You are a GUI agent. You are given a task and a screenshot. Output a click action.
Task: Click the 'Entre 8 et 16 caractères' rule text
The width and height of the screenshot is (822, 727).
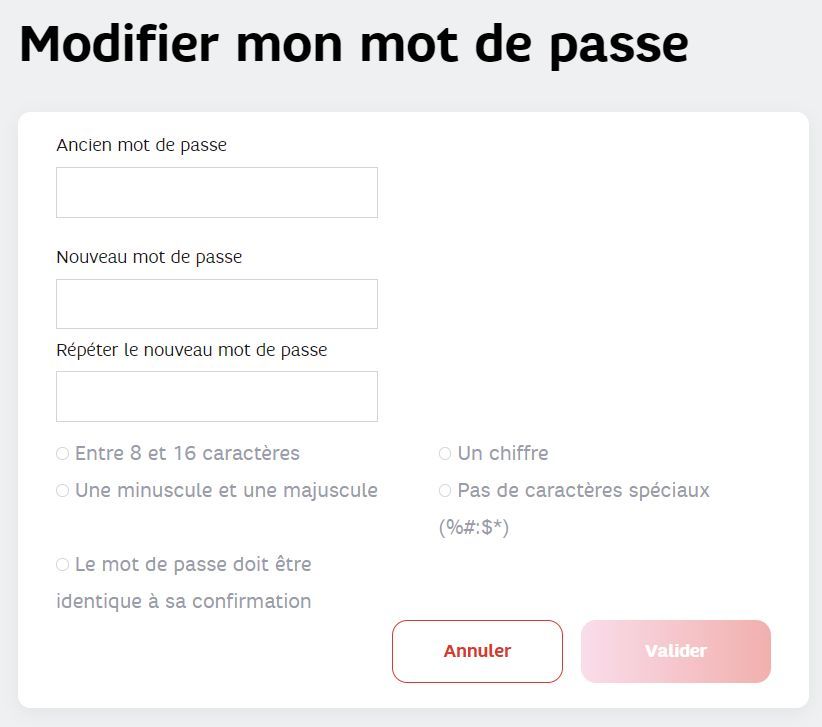coord(188,453)
